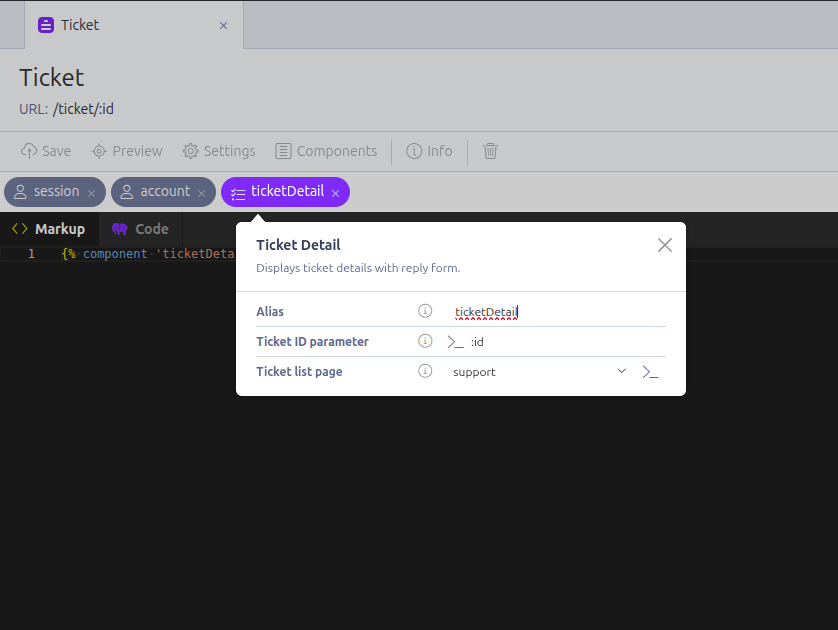The image size is (838, 630).
Task: Remove the ticketDetail component via its x
Action: coord(336,193)
